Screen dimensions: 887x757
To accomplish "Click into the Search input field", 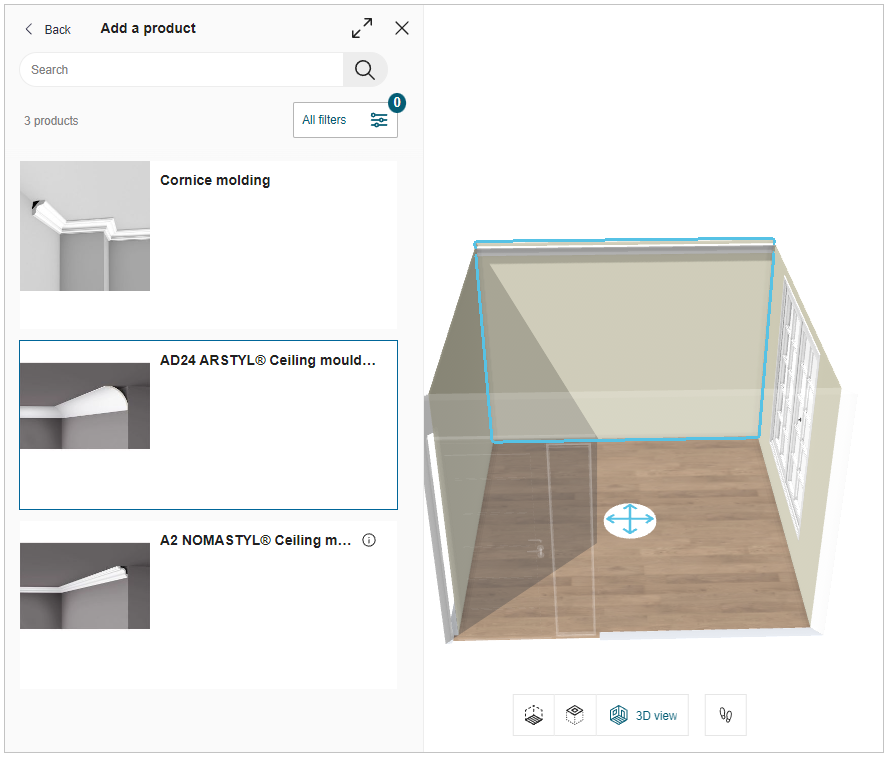I will [180, 70].
